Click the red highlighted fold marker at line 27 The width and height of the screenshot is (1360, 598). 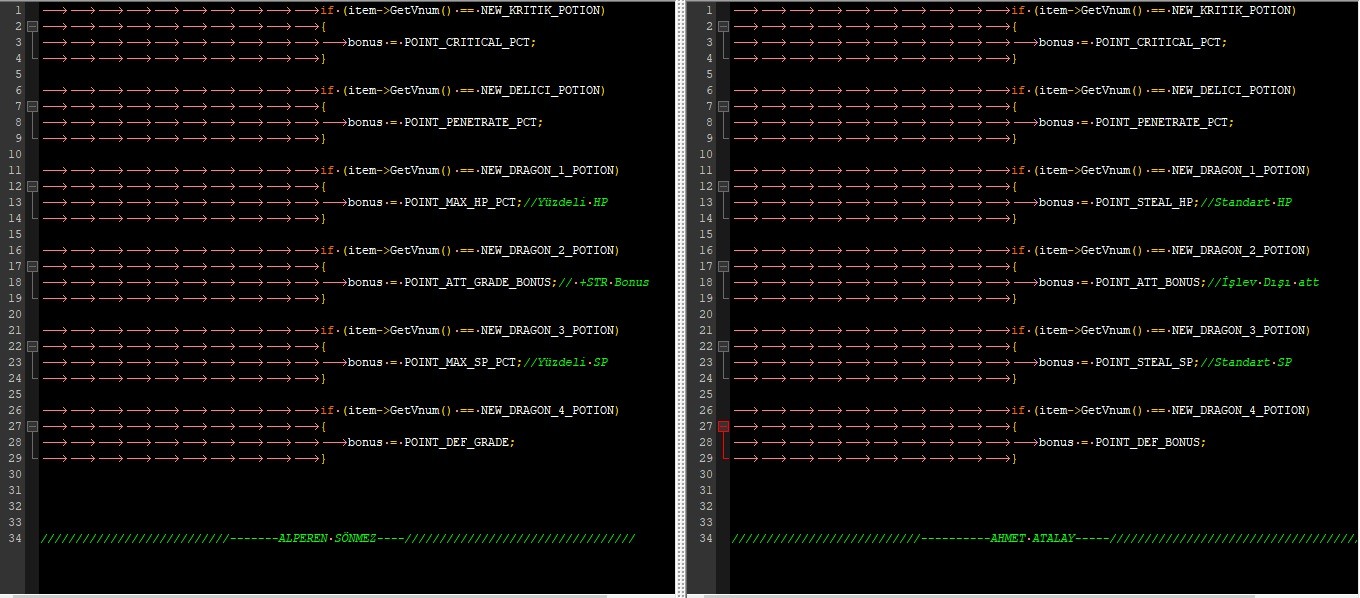(x=723, y=426)
